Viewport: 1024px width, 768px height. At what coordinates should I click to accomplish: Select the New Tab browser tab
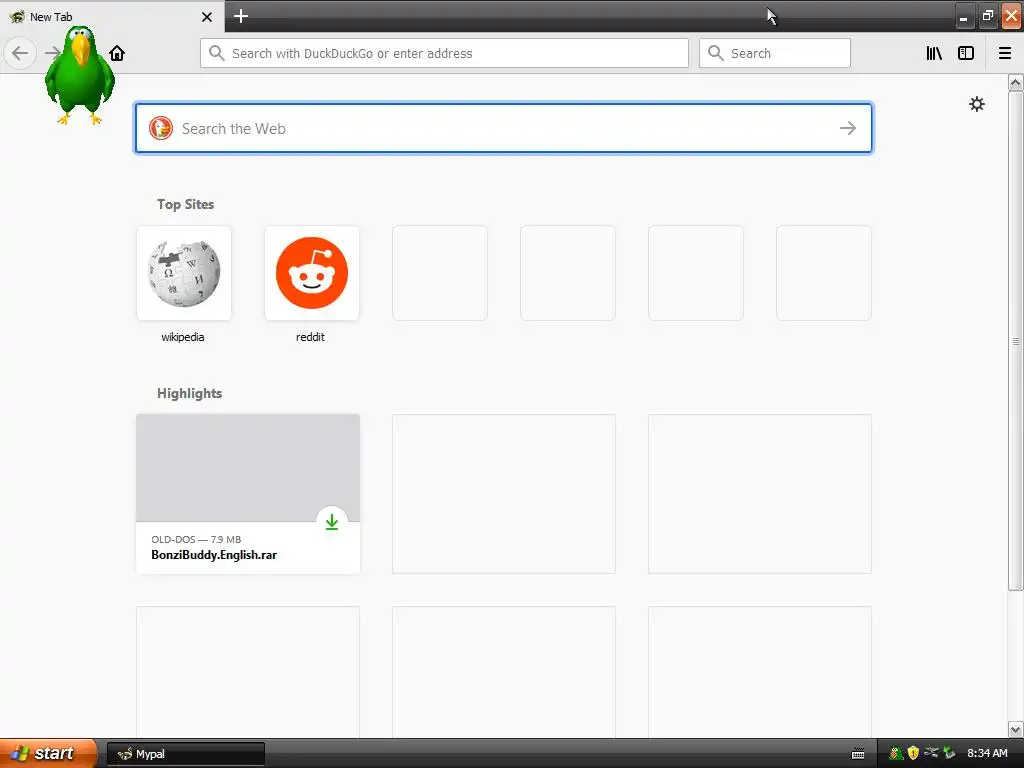tap(111, 17)
